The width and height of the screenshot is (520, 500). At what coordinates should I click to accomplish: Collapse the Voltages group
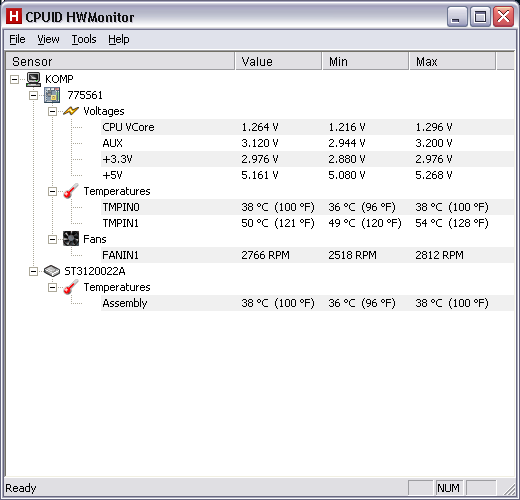[52, 111]
